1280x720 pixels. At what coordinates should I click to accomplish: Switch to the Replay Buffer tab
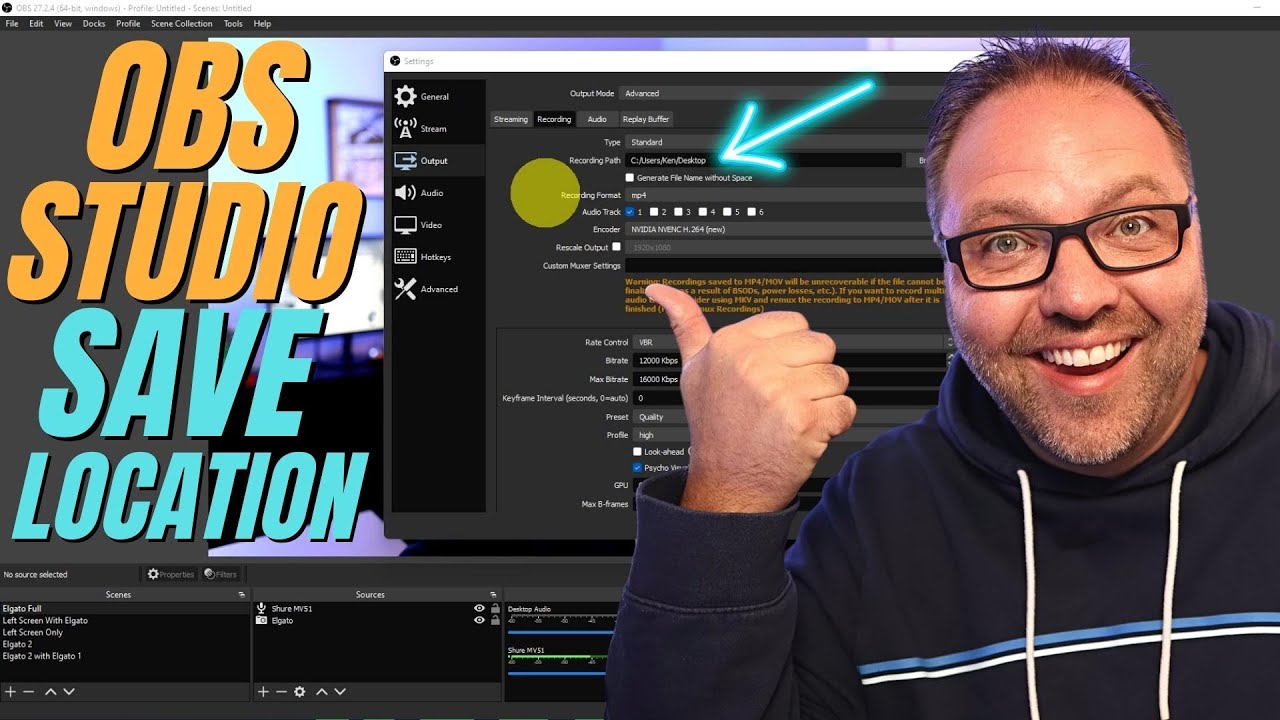click(645, 118)
